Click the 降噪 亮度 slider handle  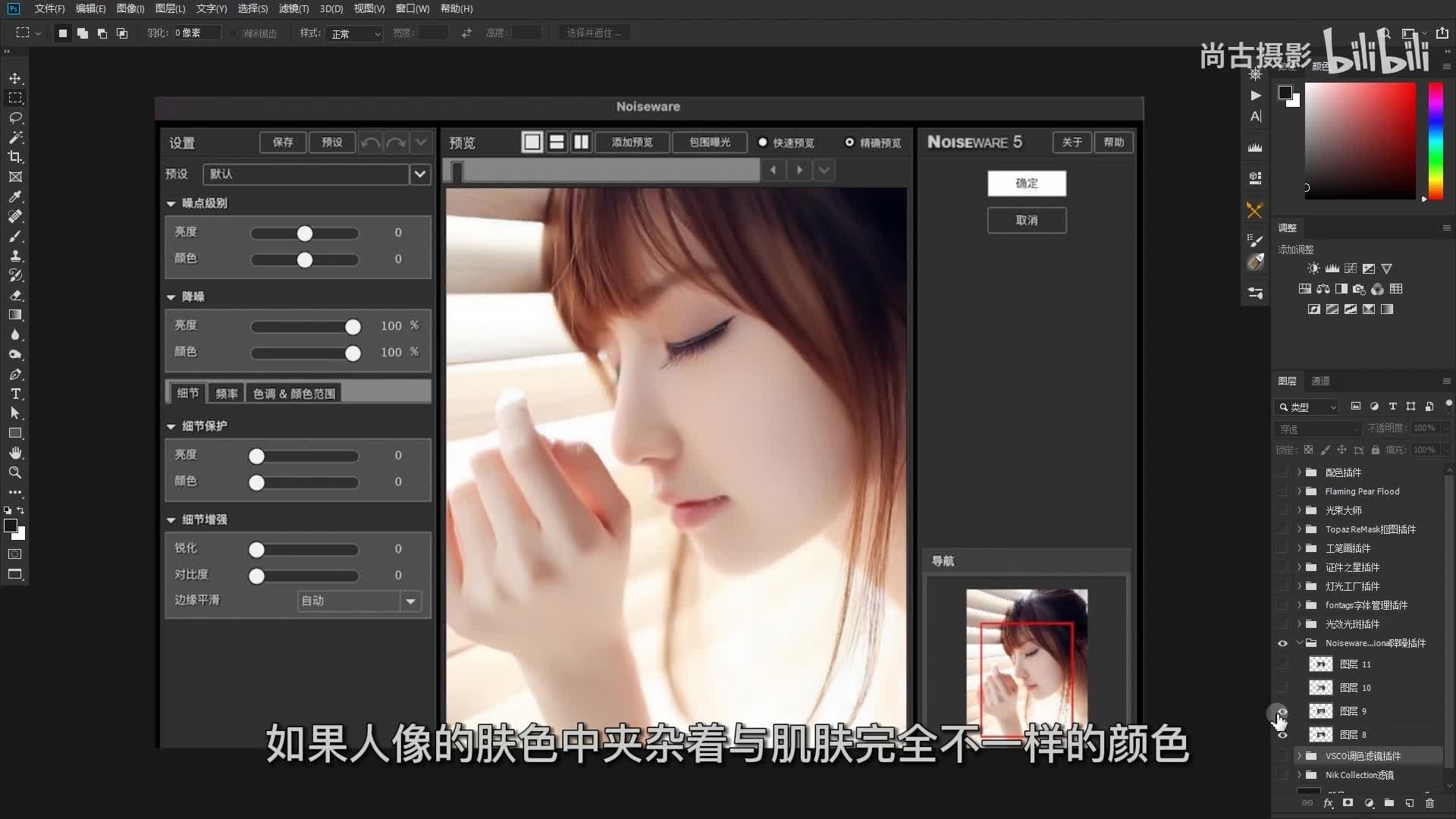[353, 327]
